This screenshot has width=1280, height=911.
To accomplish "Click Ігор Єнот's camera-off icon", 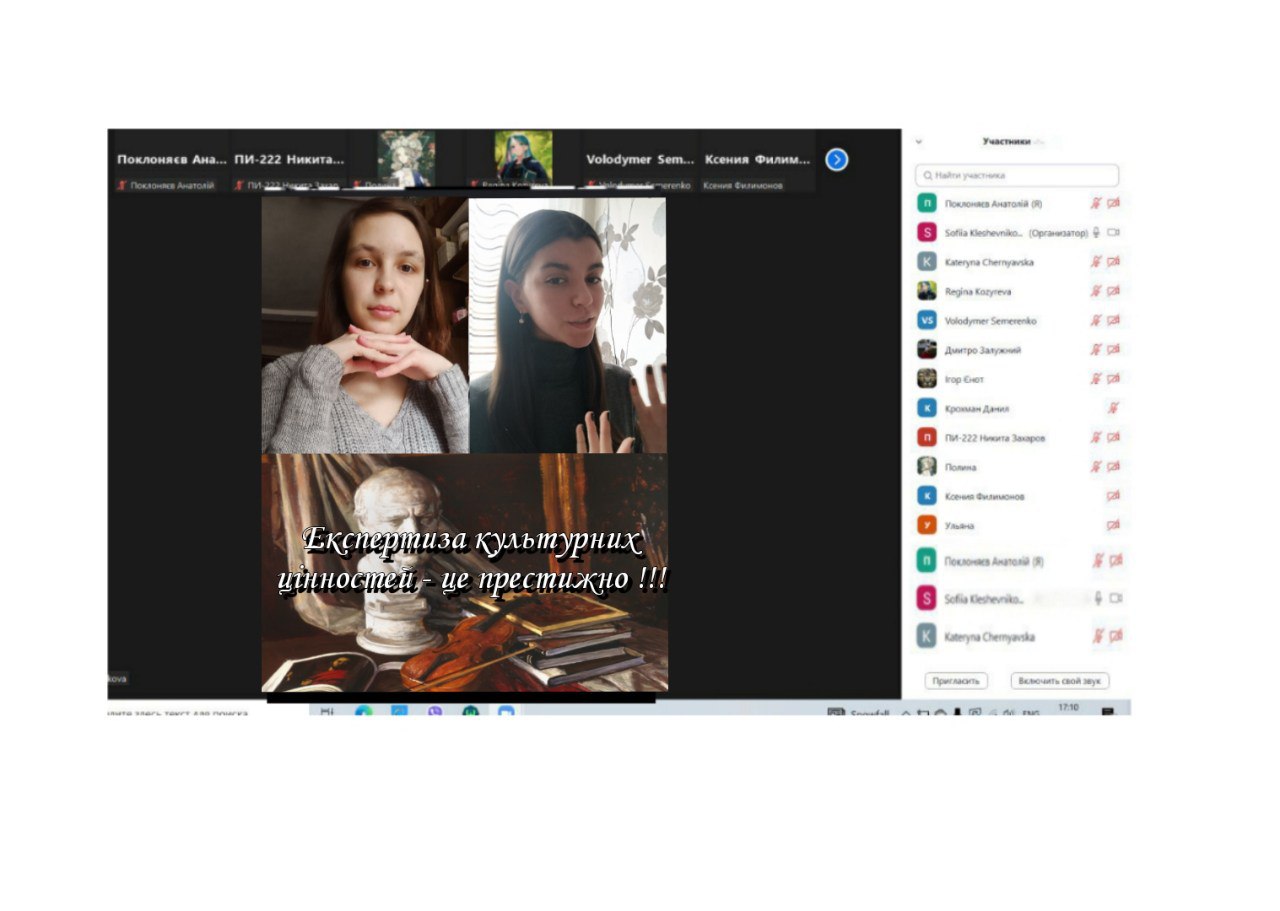I will 1114,378.
